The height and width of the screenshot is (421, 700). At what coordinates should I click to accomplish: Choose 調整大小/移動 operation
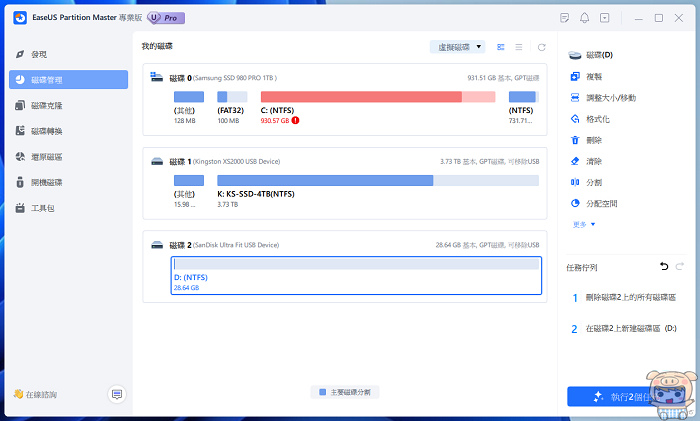[x=603, y=98]
